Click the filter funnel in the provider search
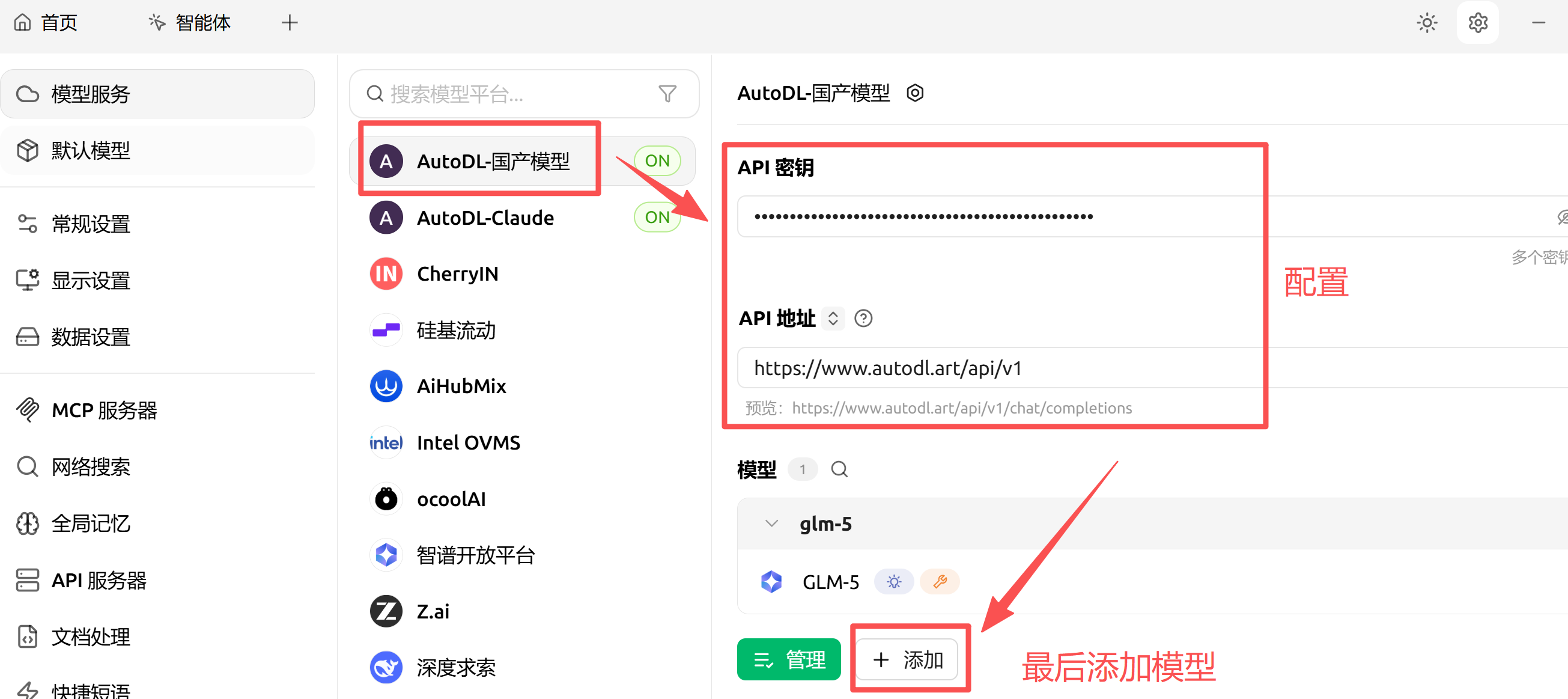This screenshot has height=699, width=1568. click(667, 94)
